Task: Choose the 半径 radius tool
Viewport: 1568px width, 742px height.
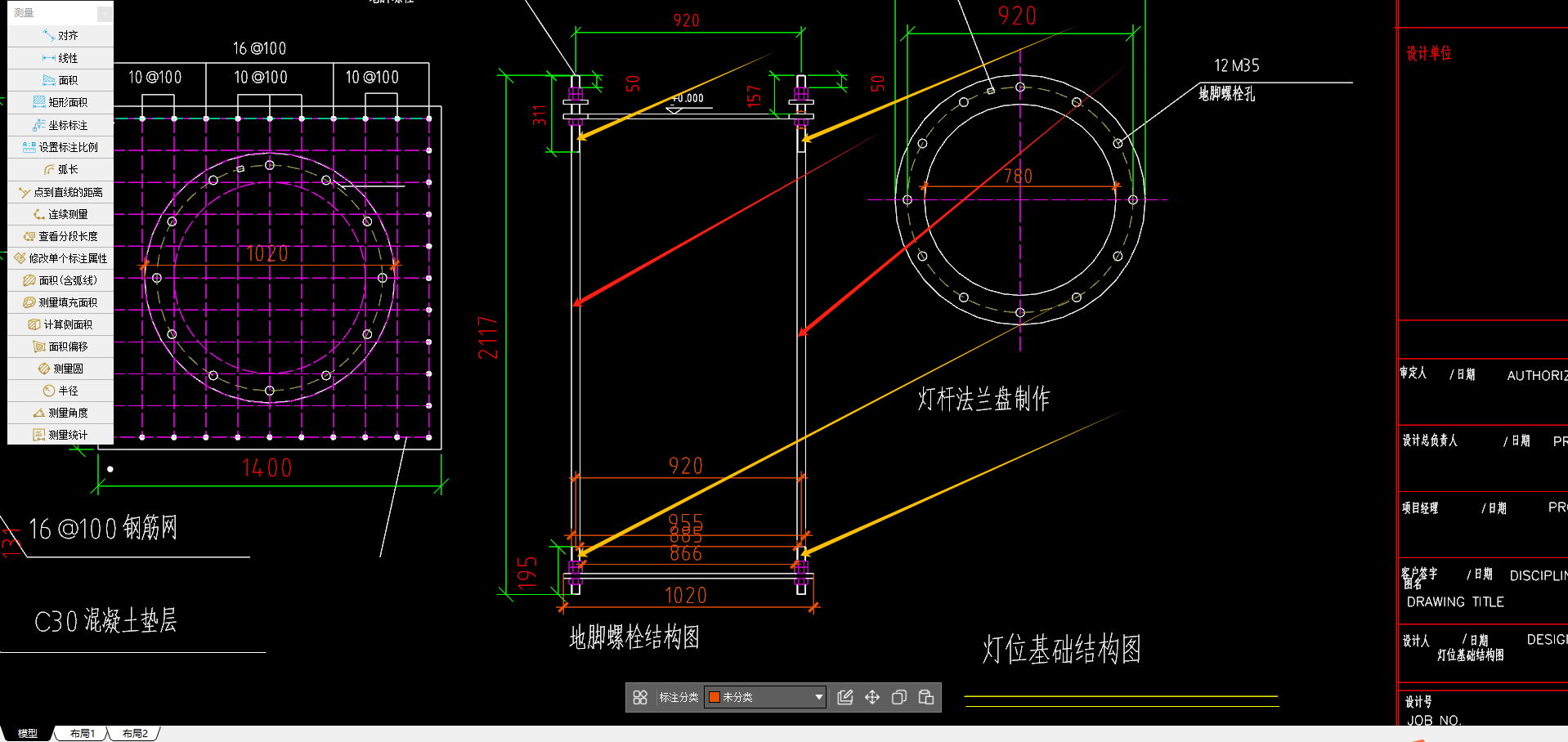Action: click(60, 391)
